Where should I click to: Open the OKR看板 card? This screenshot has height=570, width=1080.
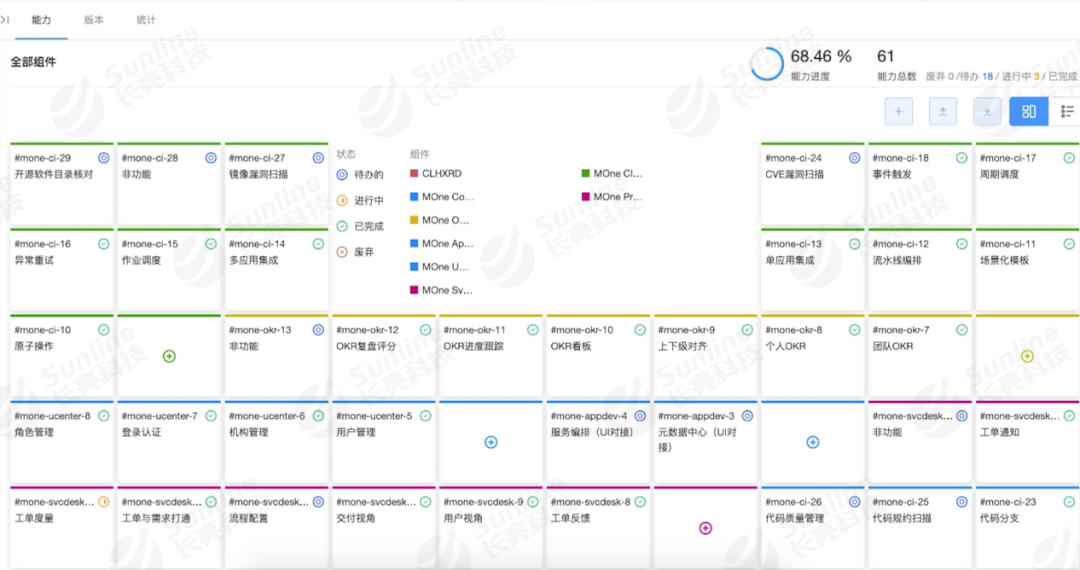tap(598, 357)
